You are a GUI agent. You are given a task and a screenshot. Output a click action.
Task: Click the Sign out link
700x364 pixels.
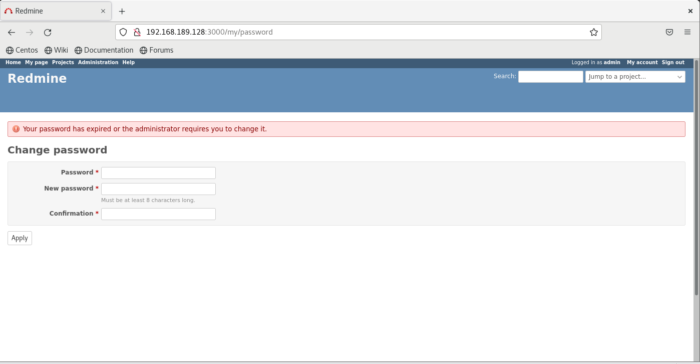673,63
